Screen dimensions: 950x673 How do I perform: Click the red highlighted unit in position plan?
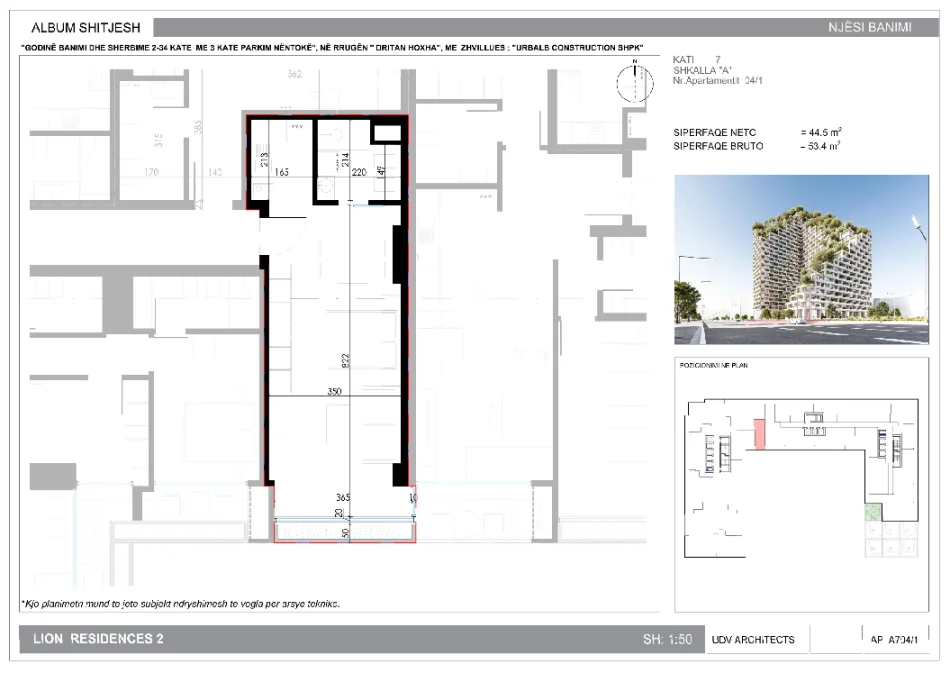[759, 434]
